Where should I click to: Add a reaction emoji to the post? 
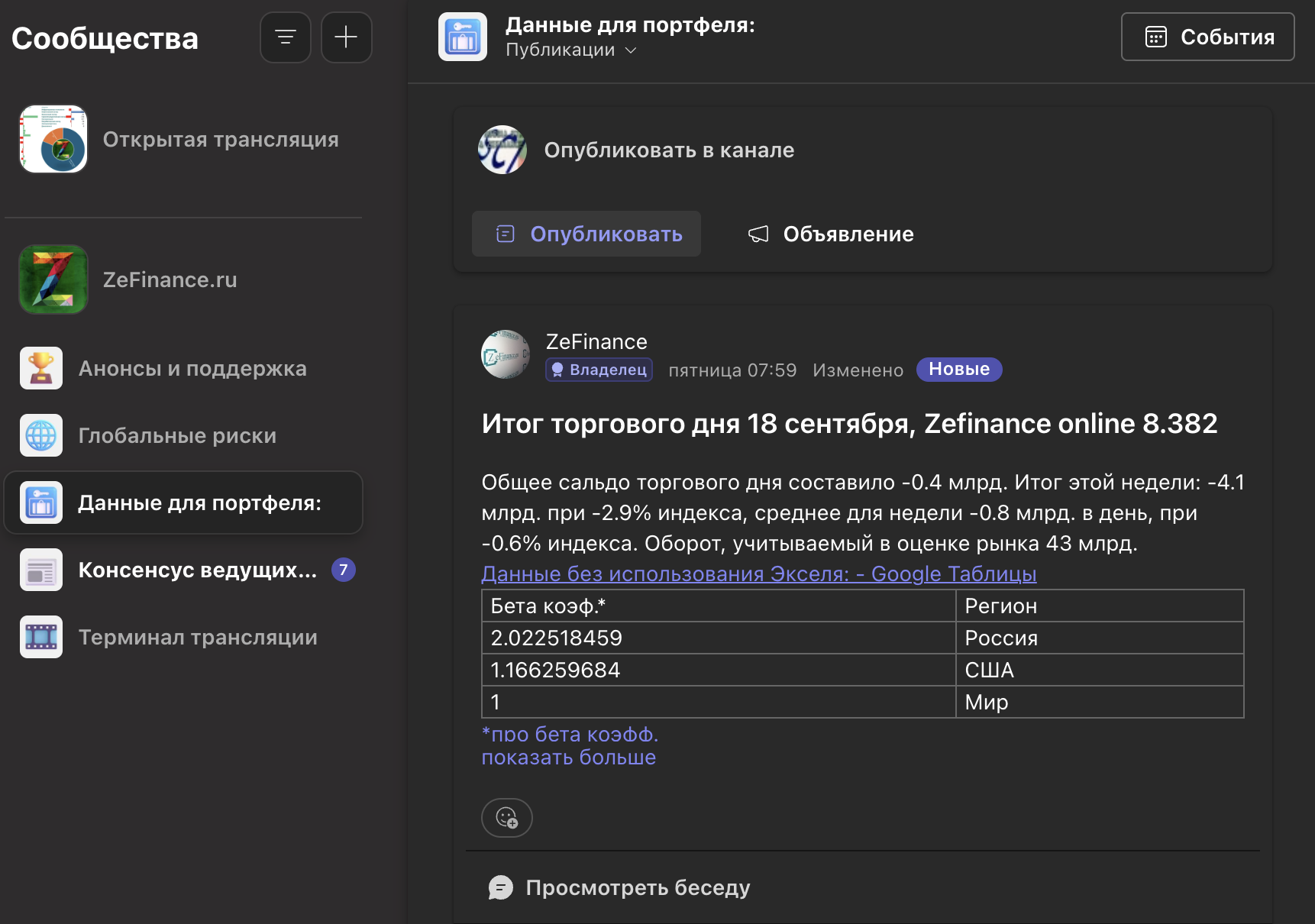click(x=507, y=818)
